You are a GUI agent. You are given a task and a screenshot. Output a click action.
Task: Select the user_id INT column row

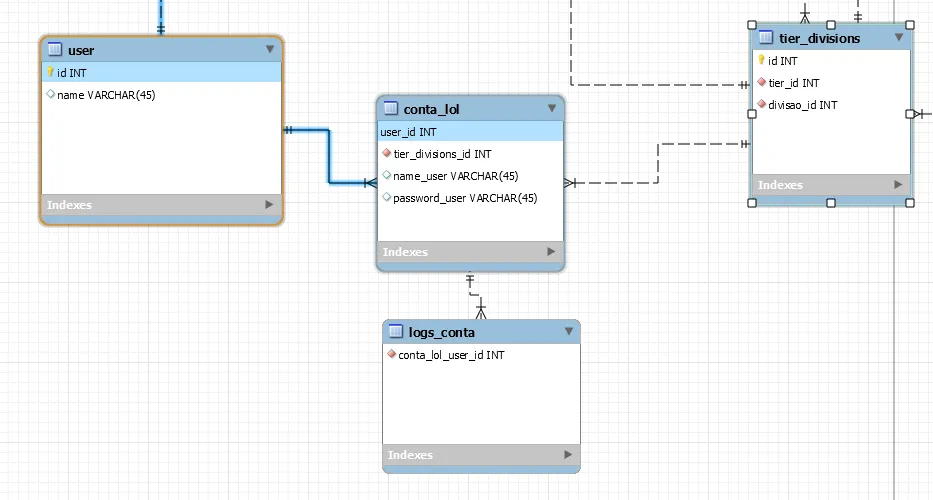[470, 132]
